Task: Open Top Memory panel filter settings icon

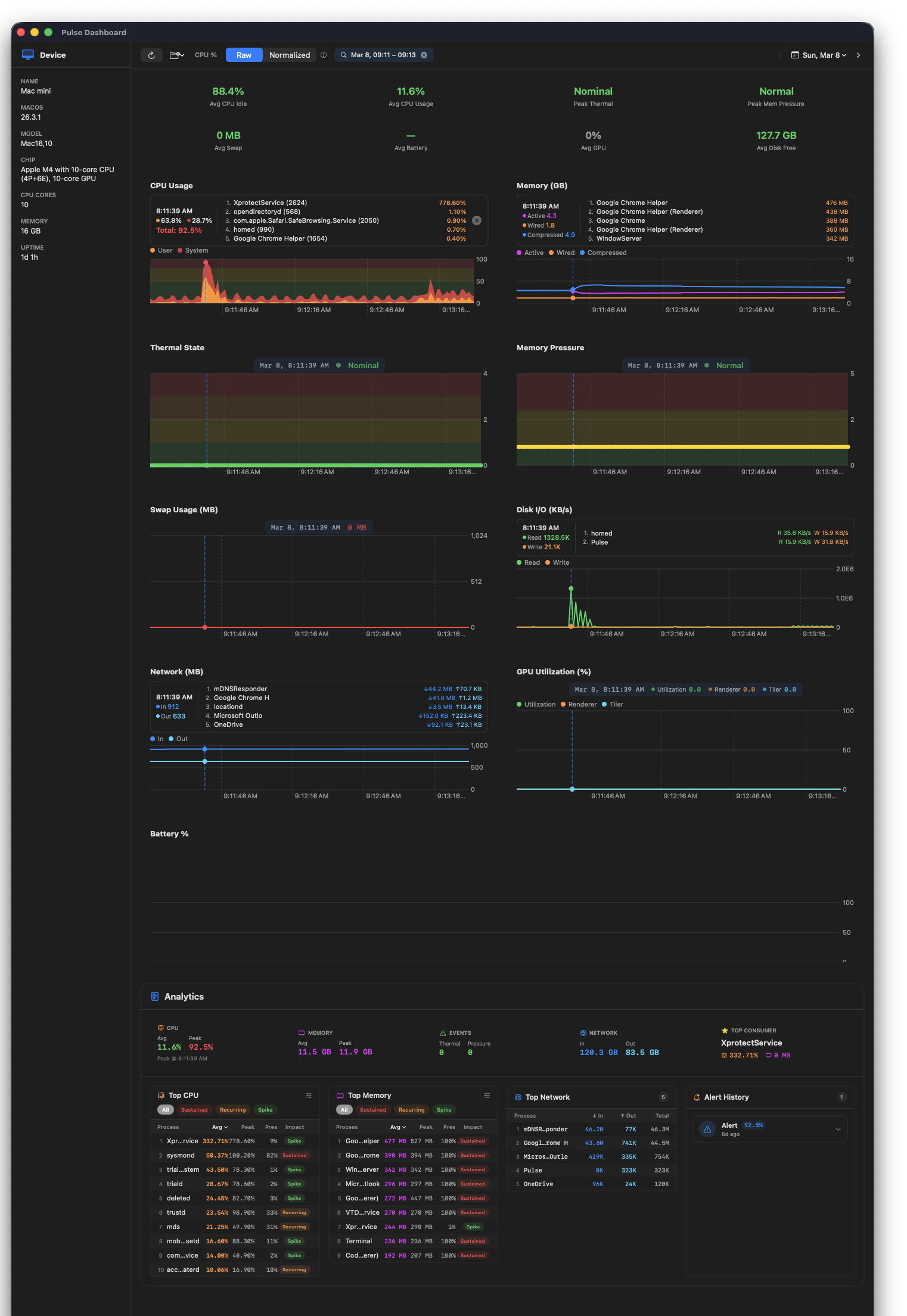Action: 487,1095
